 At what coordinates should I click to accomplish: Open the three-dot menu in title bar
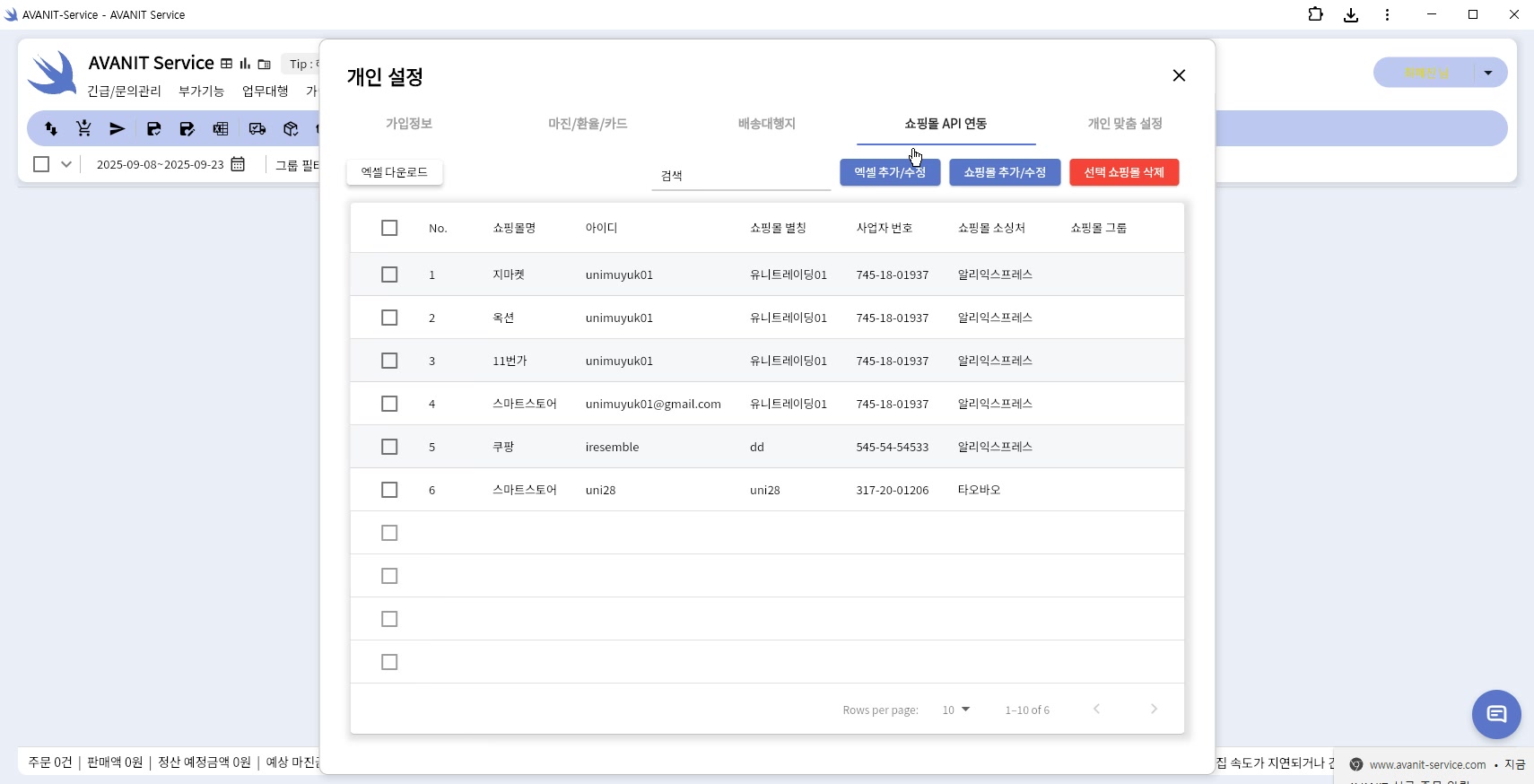[x=1387, y=14]
